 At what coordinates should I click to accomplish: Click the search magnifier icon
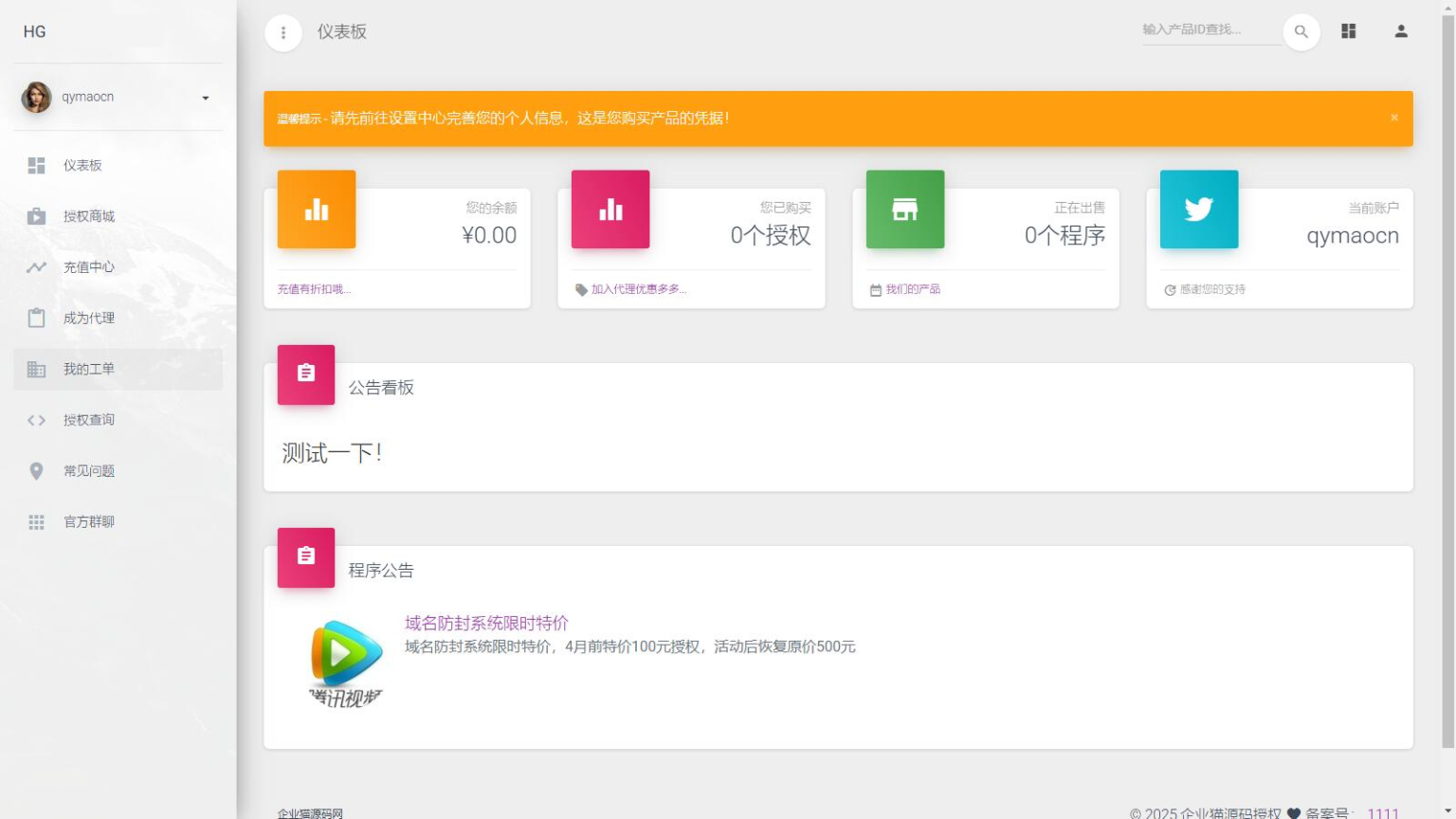click(1300, 31)
